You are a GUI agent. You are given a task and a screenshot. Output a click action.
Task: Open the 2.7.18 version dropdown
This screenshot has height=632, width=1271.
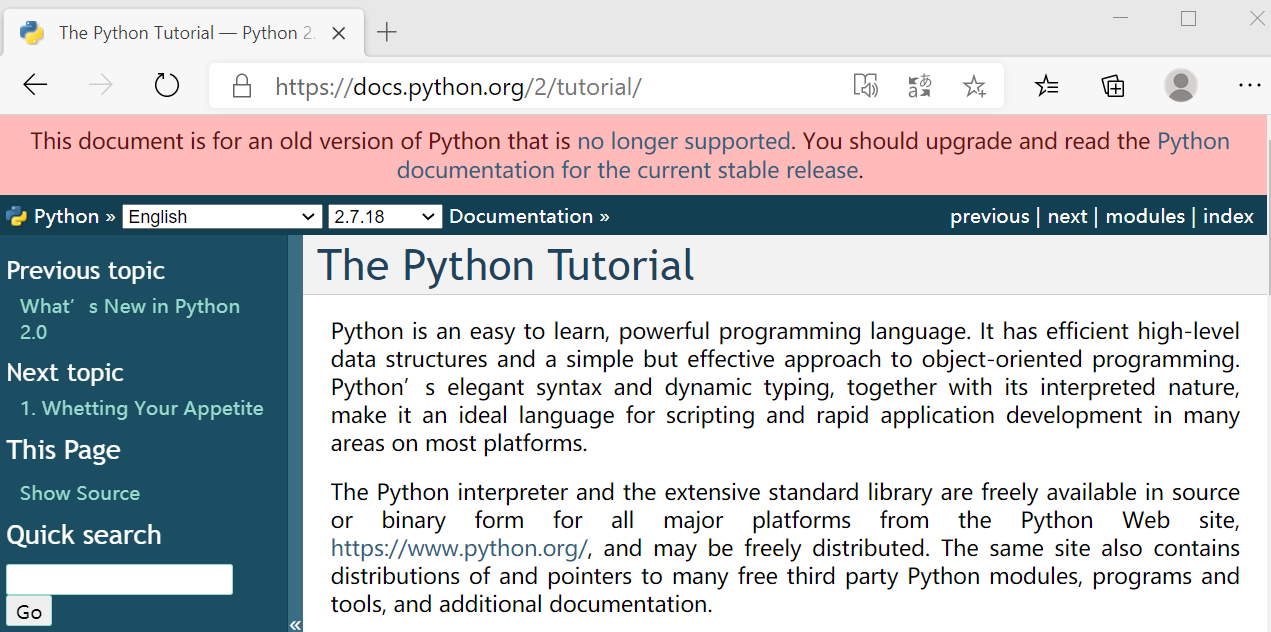click(x=385, y=217)
